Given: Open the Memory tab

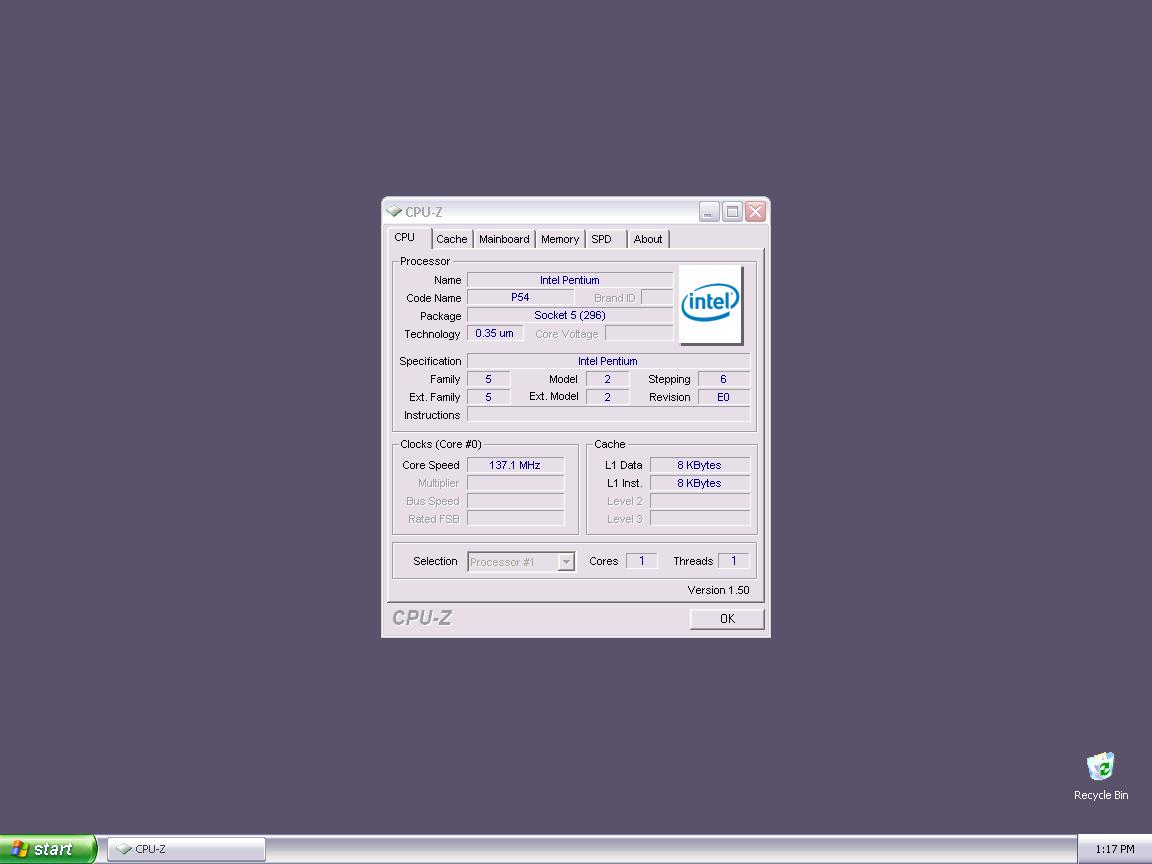Looking at the screenshot, I should tap(560, 239).
